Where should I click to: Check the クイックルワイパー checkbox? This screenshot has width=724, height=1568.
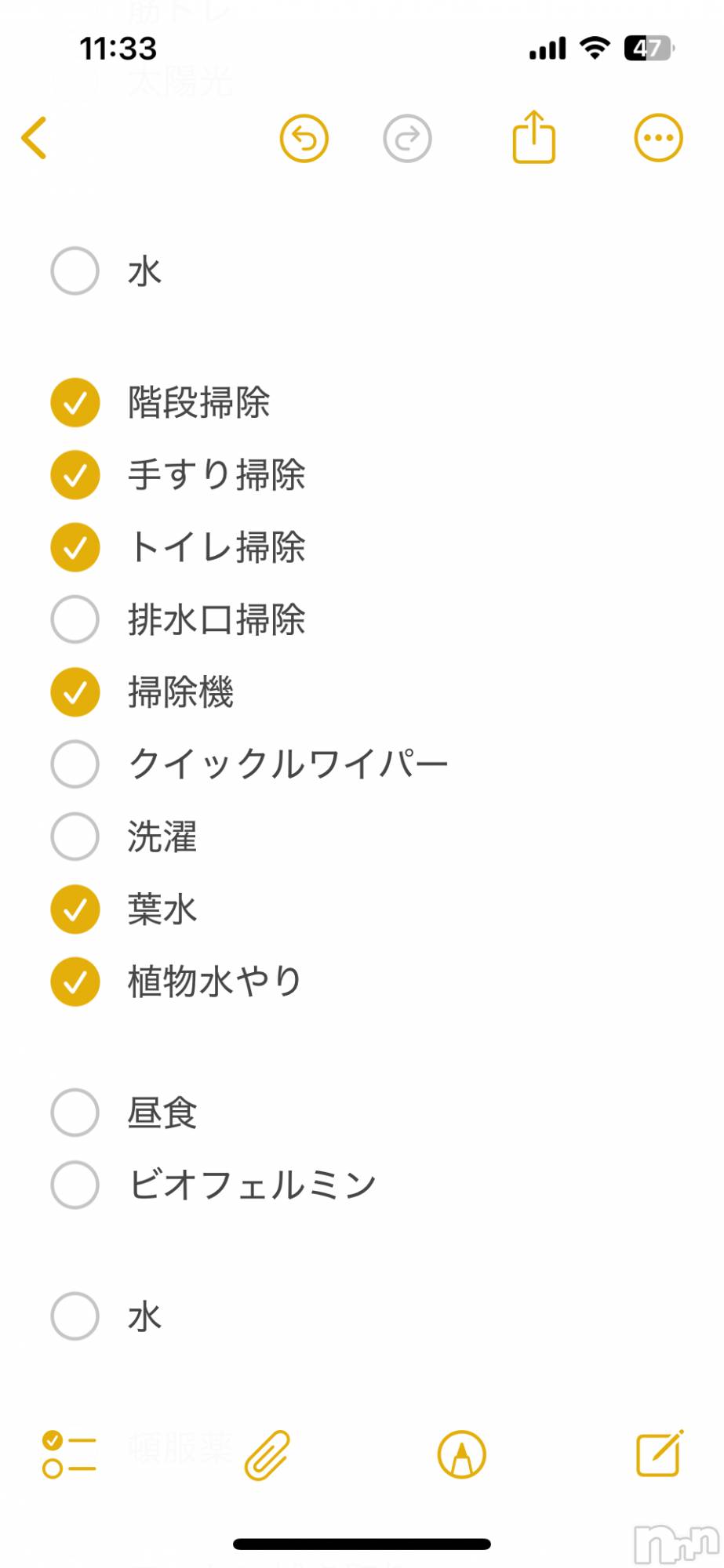tap(75, 764)
